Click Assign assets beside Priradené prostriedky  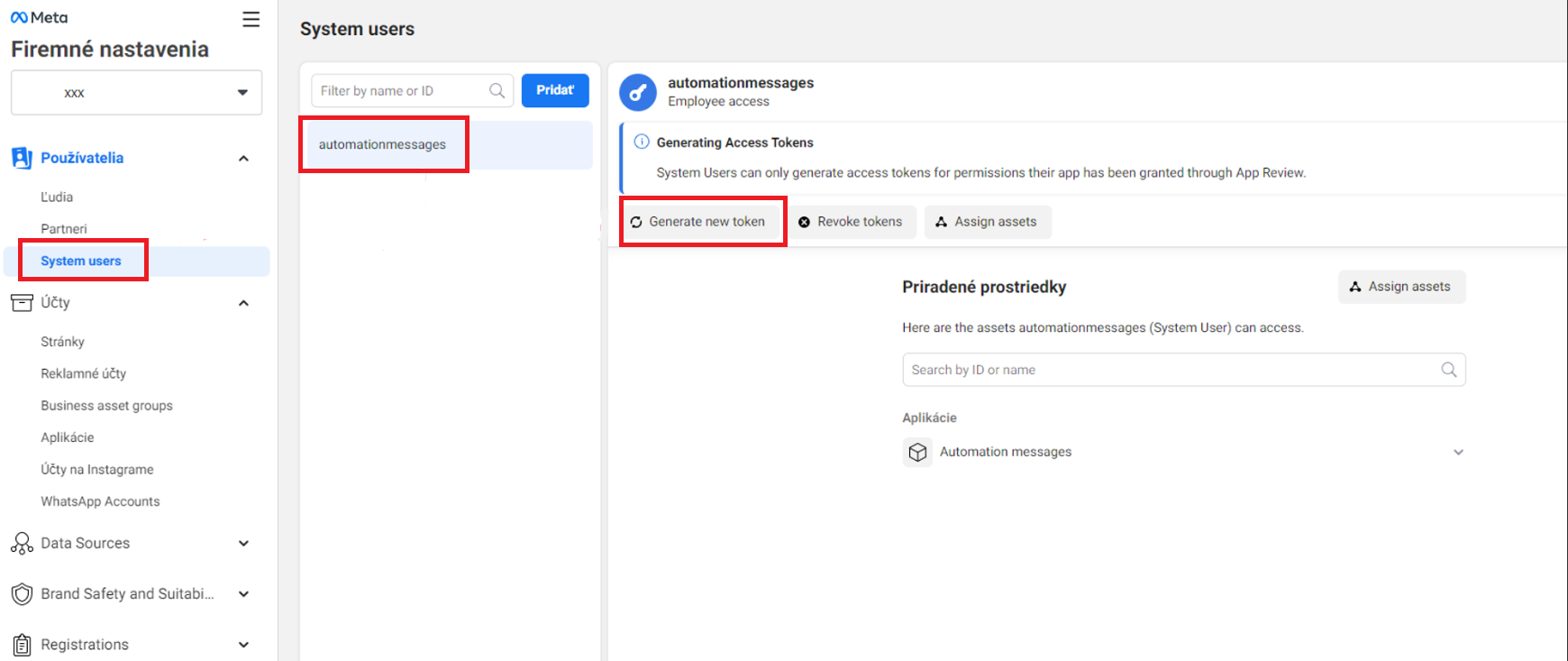point(1401,287)
